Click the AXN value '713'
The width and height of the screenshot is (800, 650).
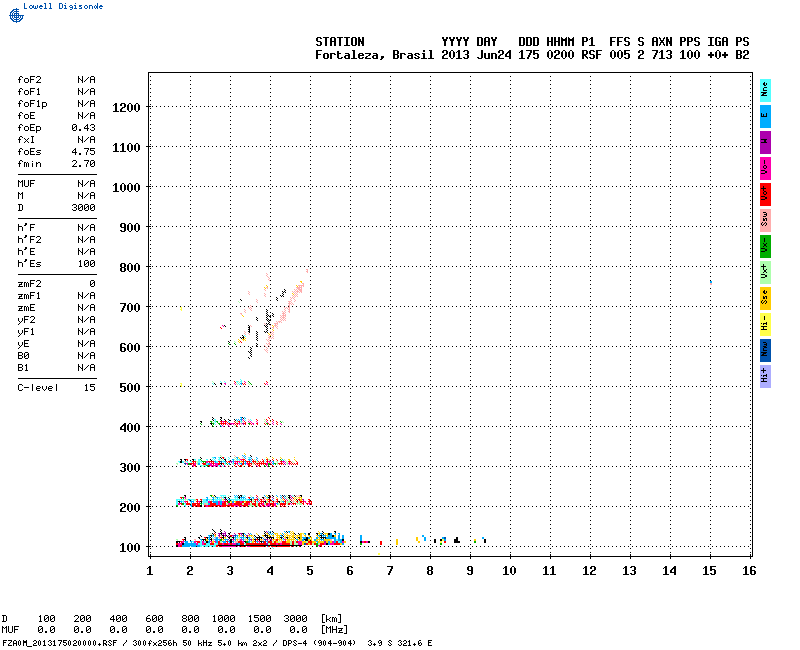coord(662,55)
